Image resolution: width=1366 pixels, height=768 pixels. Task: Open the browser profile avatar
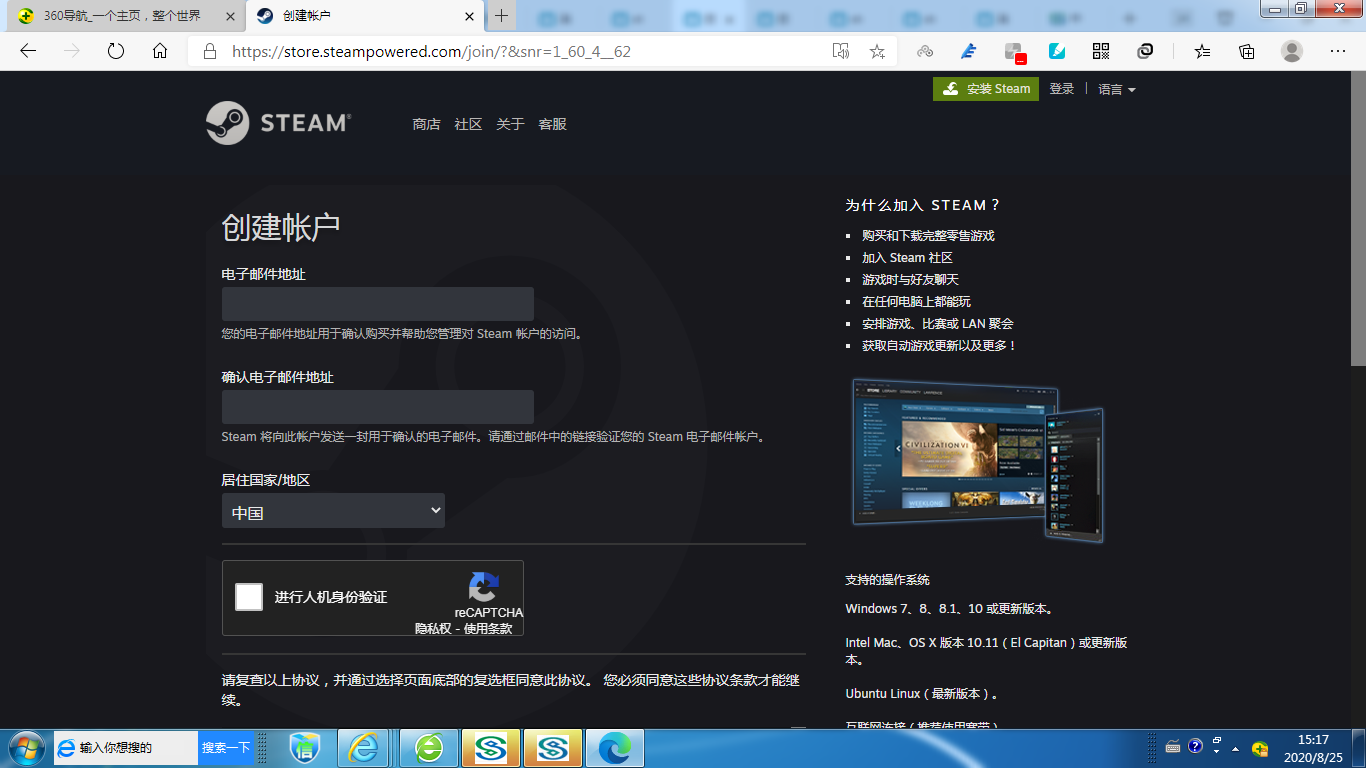click(1292, 51)
